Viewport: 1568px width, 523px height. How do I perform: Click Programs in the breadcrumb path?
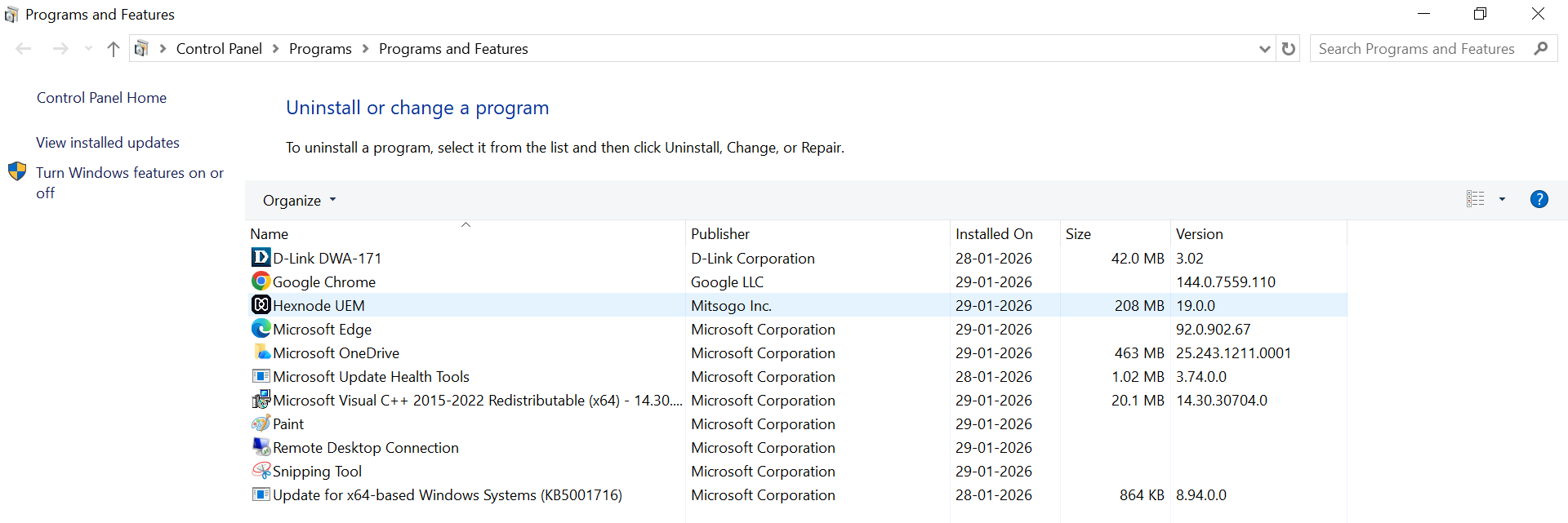coord(320,49)
